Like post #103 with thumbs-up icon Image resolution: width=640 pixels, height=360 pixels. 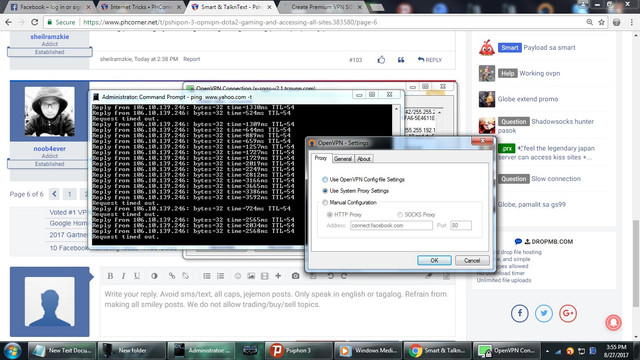pyautogui.click(x=381, y=60)
